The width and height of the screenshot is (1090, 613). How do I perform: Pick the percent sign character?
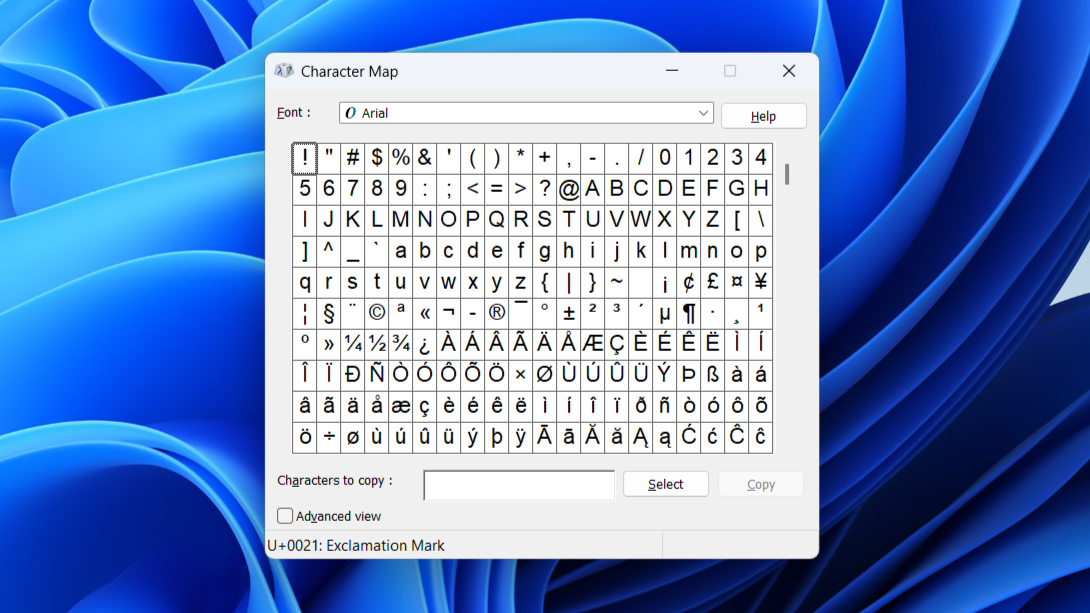400,158
